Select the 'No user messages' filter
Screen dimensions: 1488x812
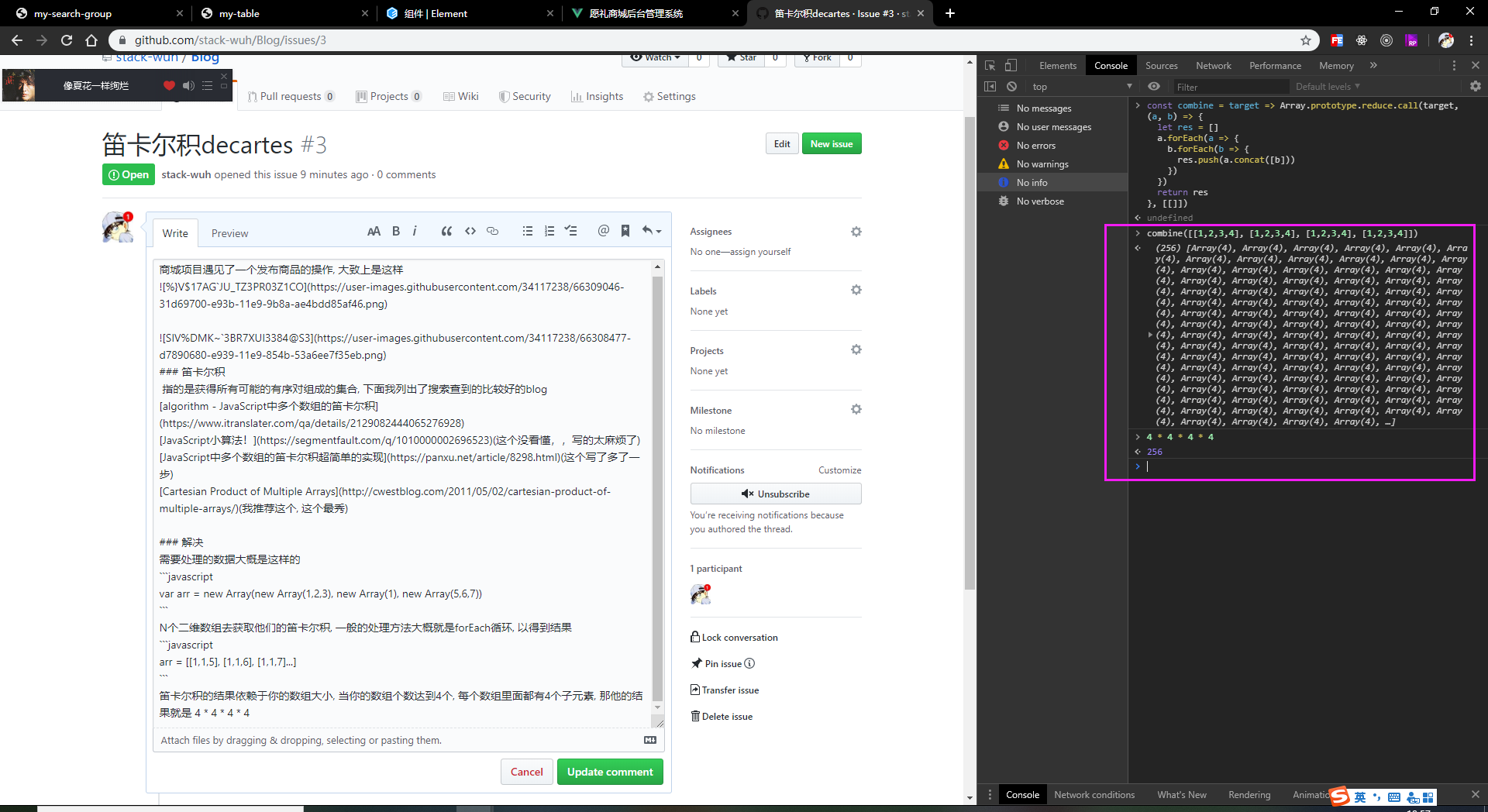click(x=1053, y=127)
